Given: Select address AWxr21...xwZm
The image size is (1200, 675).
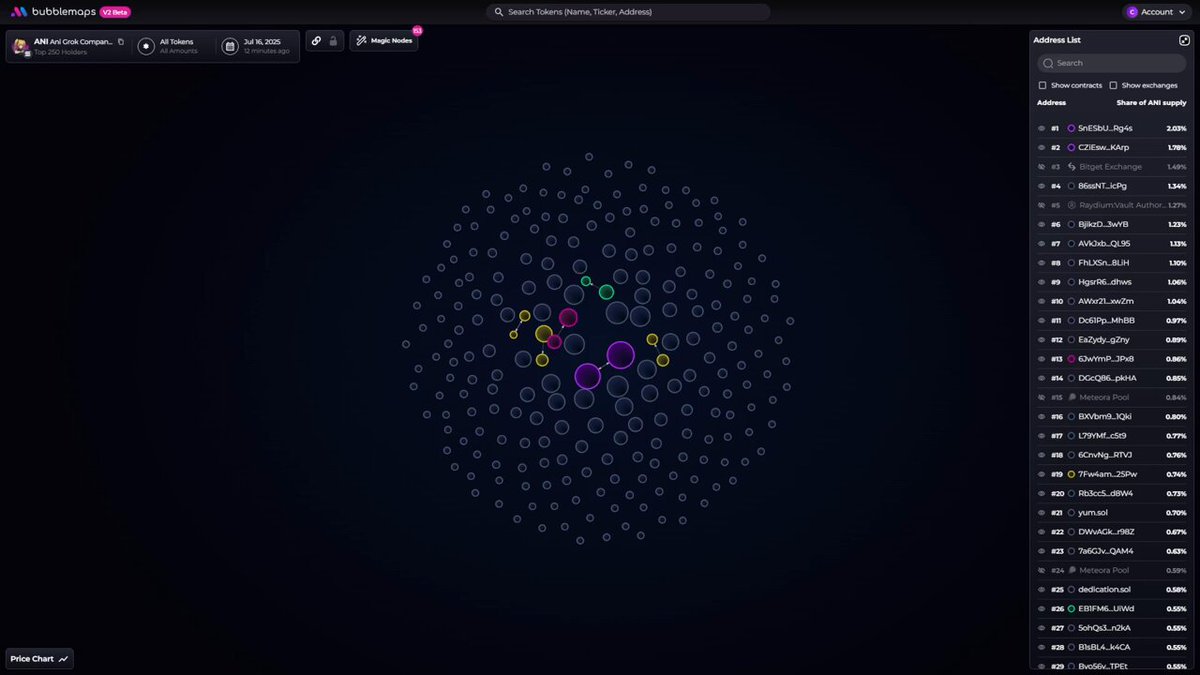Looking at the screenshot, I should (1106, 301).
